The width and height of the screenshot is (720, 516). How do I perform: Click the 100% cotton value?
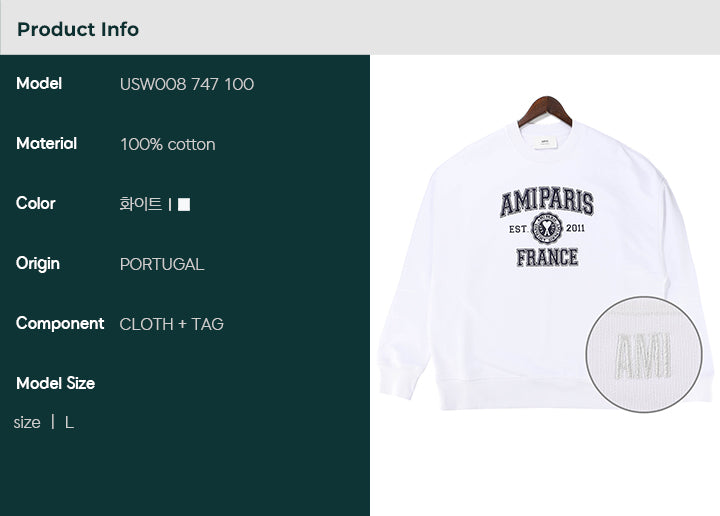pyautogui.click(x=168, y=144)
